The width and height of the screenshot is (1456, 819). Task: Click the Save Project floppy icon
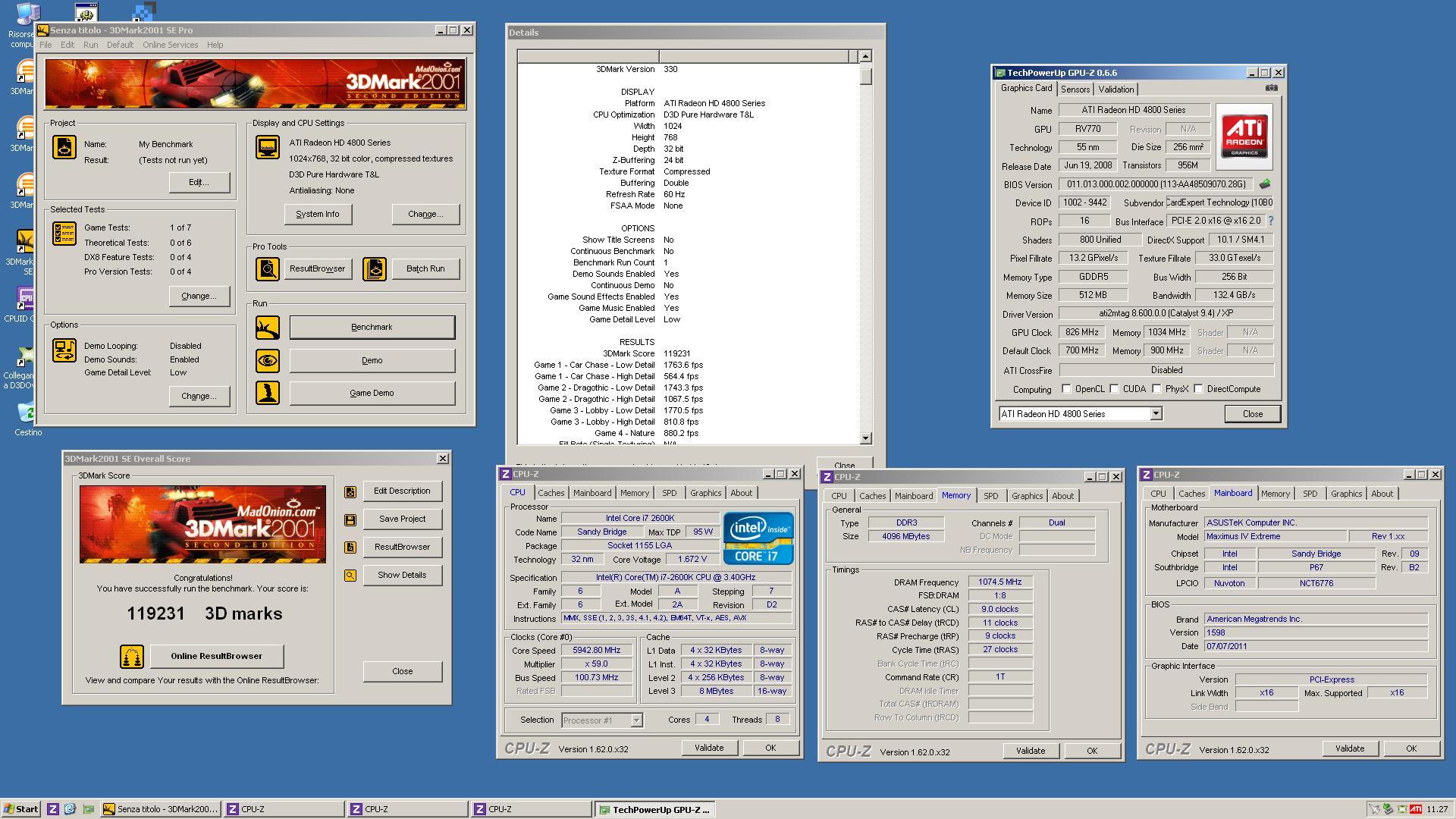[350, 519]
